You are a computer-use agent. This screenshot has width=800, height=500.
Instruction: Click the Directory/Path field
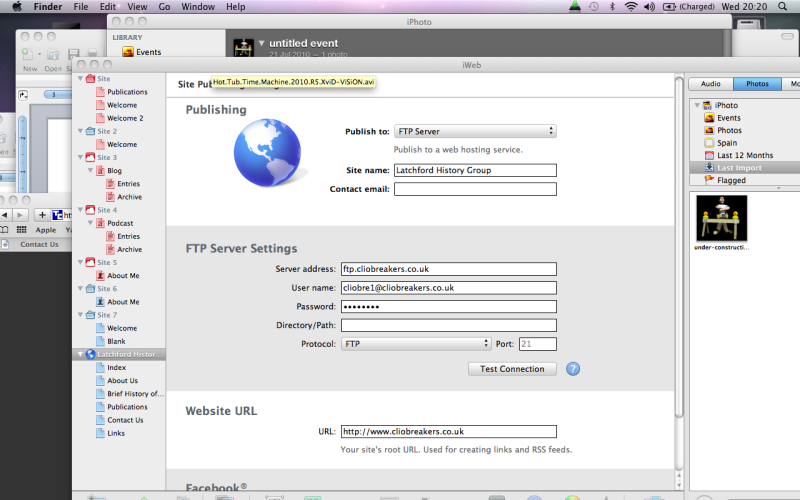[448, 326]
